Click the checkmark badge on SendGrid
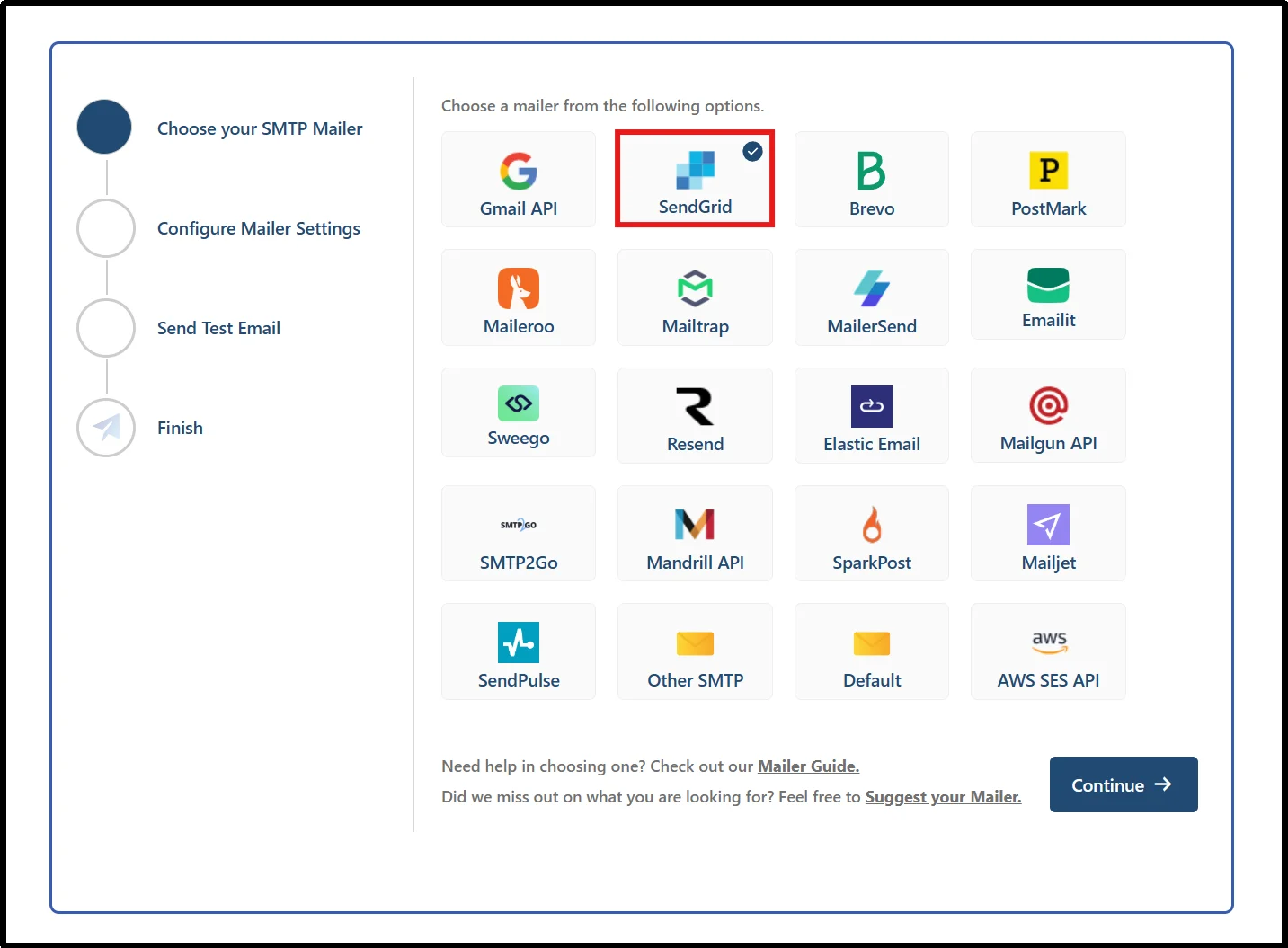Screen dimensions: 1288x948 pyautogui.click(x=752, y=152)
